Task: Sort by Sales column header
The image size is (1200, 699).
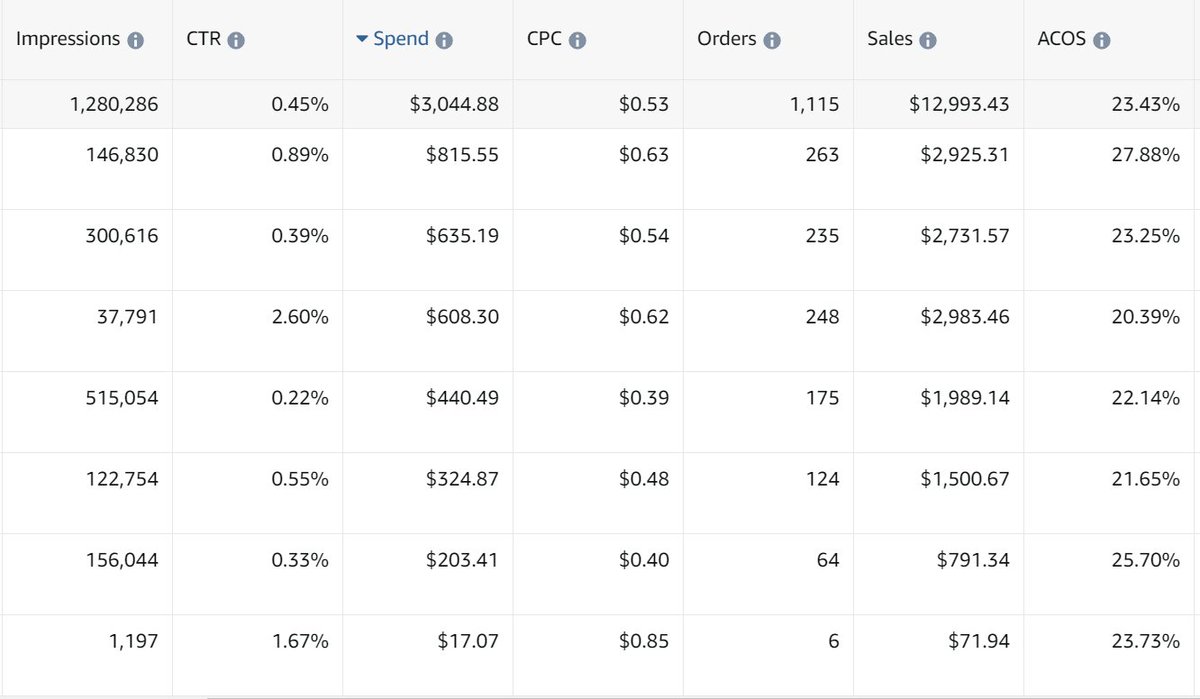Action: pos(890,40)
